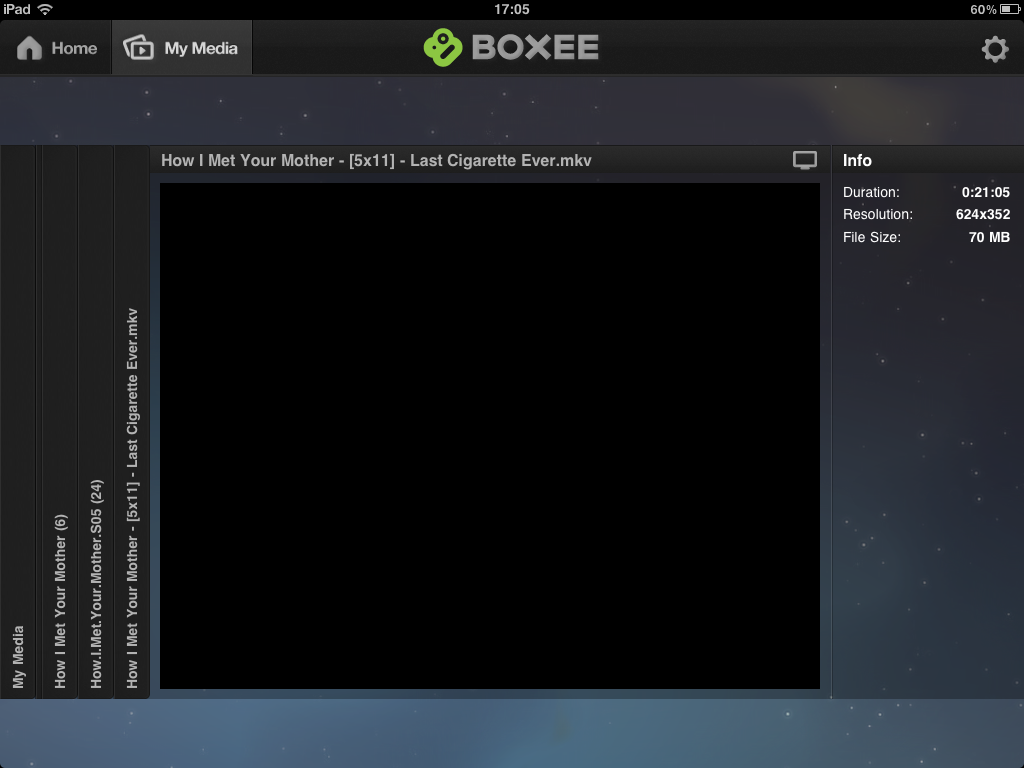Check the battery indicator icon
This screenshot has height=768, width=1024.
[x=1010, y=9]
